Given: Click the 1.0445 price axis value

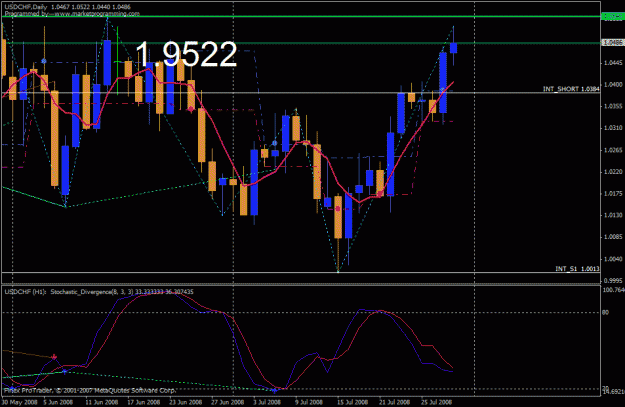Looking at the screenshot, I should 613,63.
